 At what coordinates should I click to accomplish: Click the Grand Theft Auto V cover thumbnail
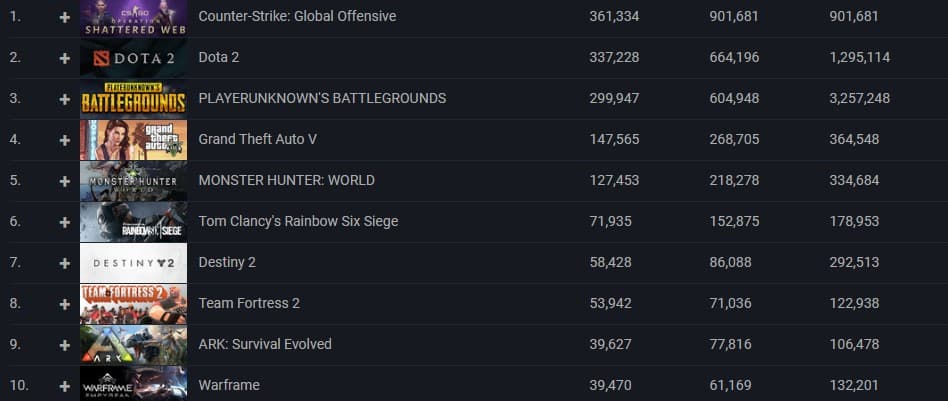click(x=133, y=140)
